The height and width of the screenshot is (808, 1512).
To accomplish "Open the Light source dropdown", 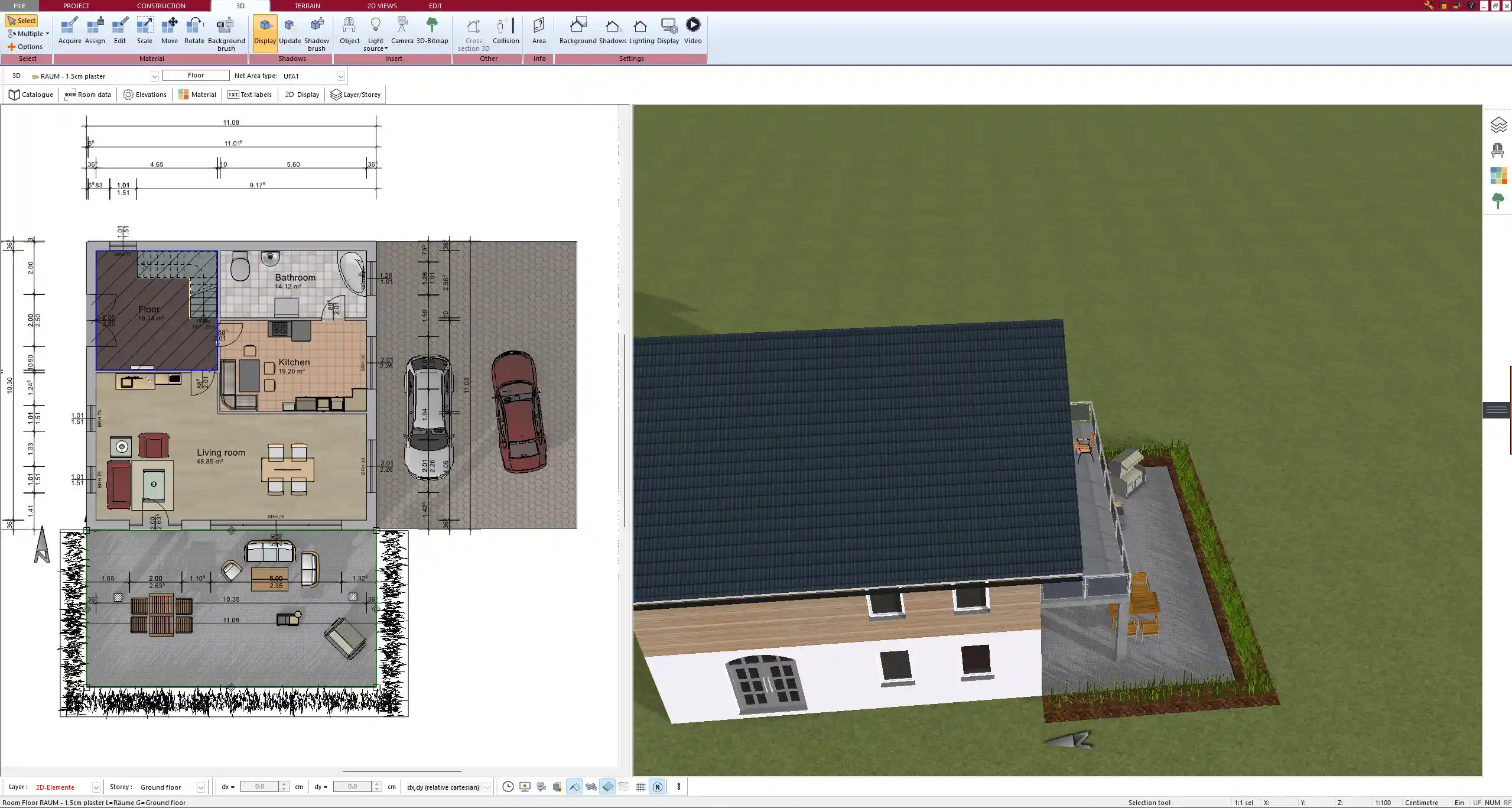I will click(x=375, y=34).
